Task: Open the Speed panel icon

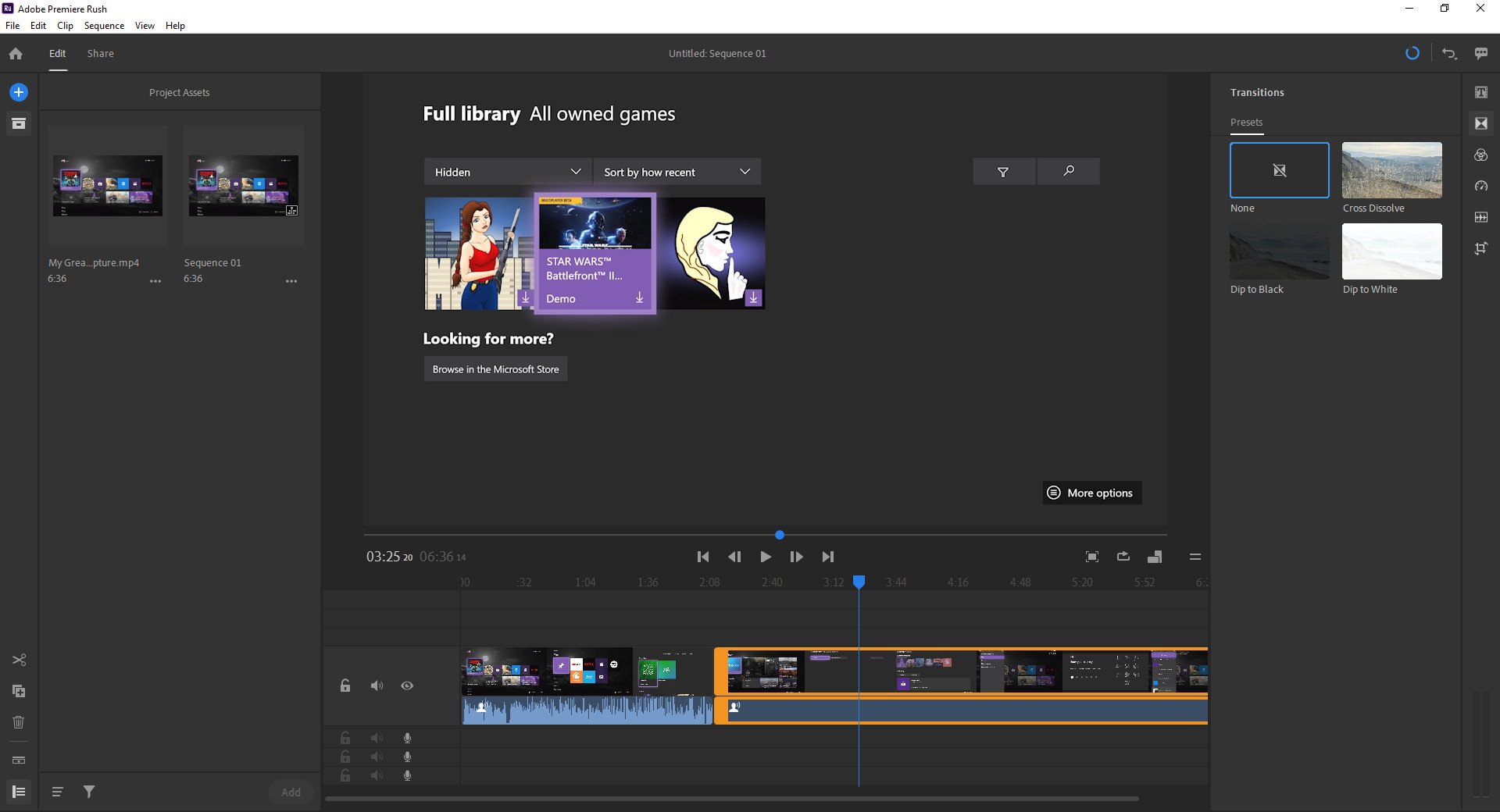Action: 1480,187
